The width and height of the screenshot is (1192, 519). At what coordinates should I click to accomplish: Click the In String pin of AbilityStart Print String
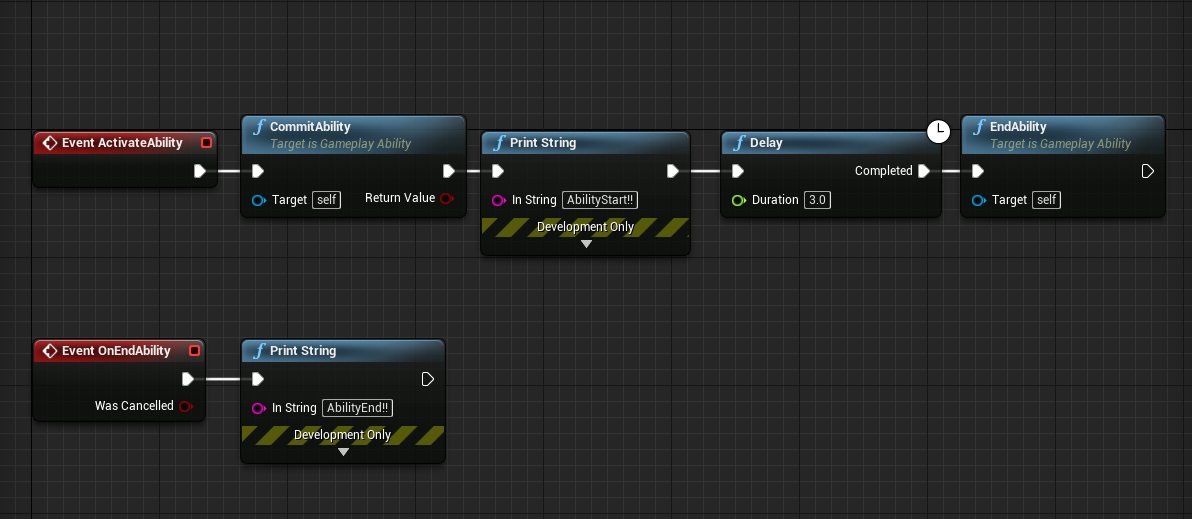coord(499,200)
